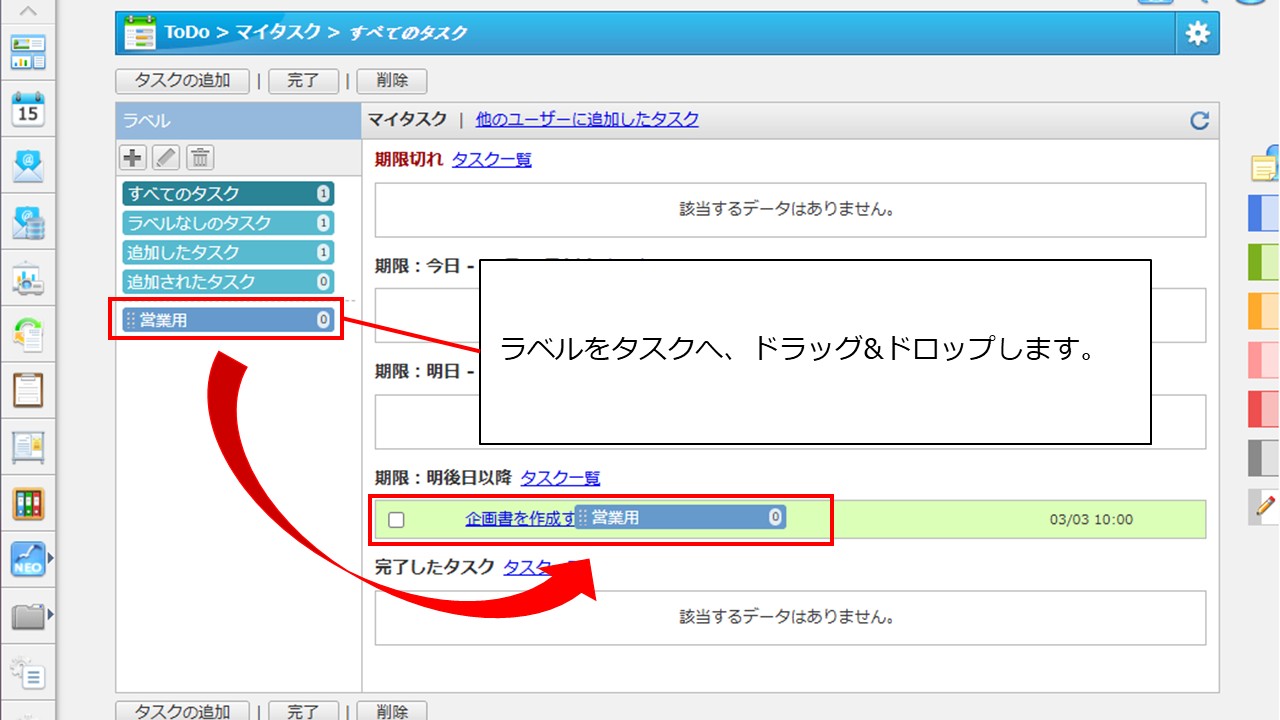Tick the checkbox for 企画書を作成 task
The width and height of the screenshot is (1280, 720).
point(397,520)
